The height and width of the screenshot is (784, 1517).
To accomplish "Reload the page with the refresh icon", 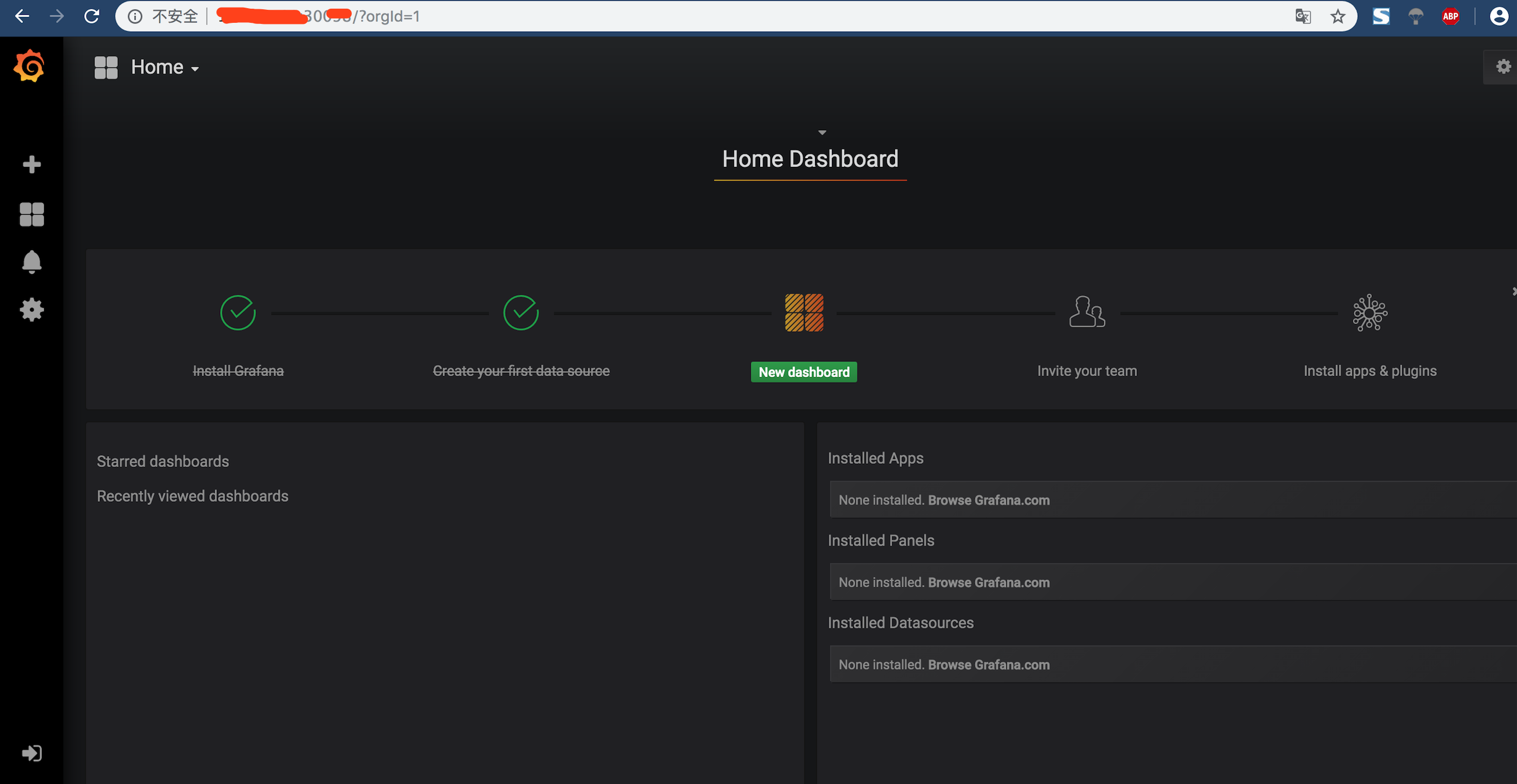I will pyautogui.click(x=92, y=16).
